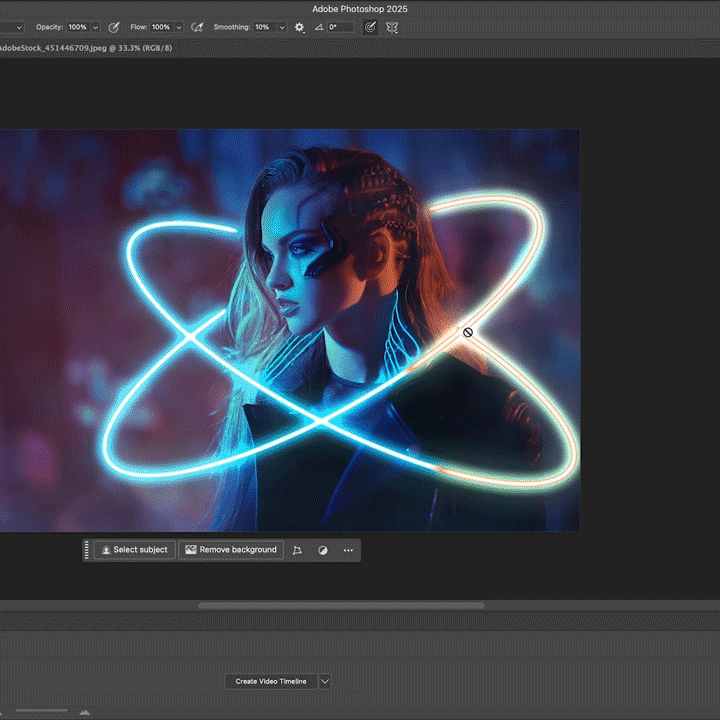Click the timeline zoom slider
The image size is (720, 720).
click(42, 711)
